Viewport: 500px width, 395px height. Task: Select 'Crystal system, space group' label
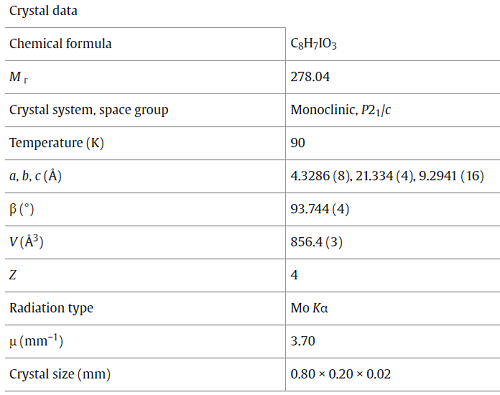coord(89,110)
